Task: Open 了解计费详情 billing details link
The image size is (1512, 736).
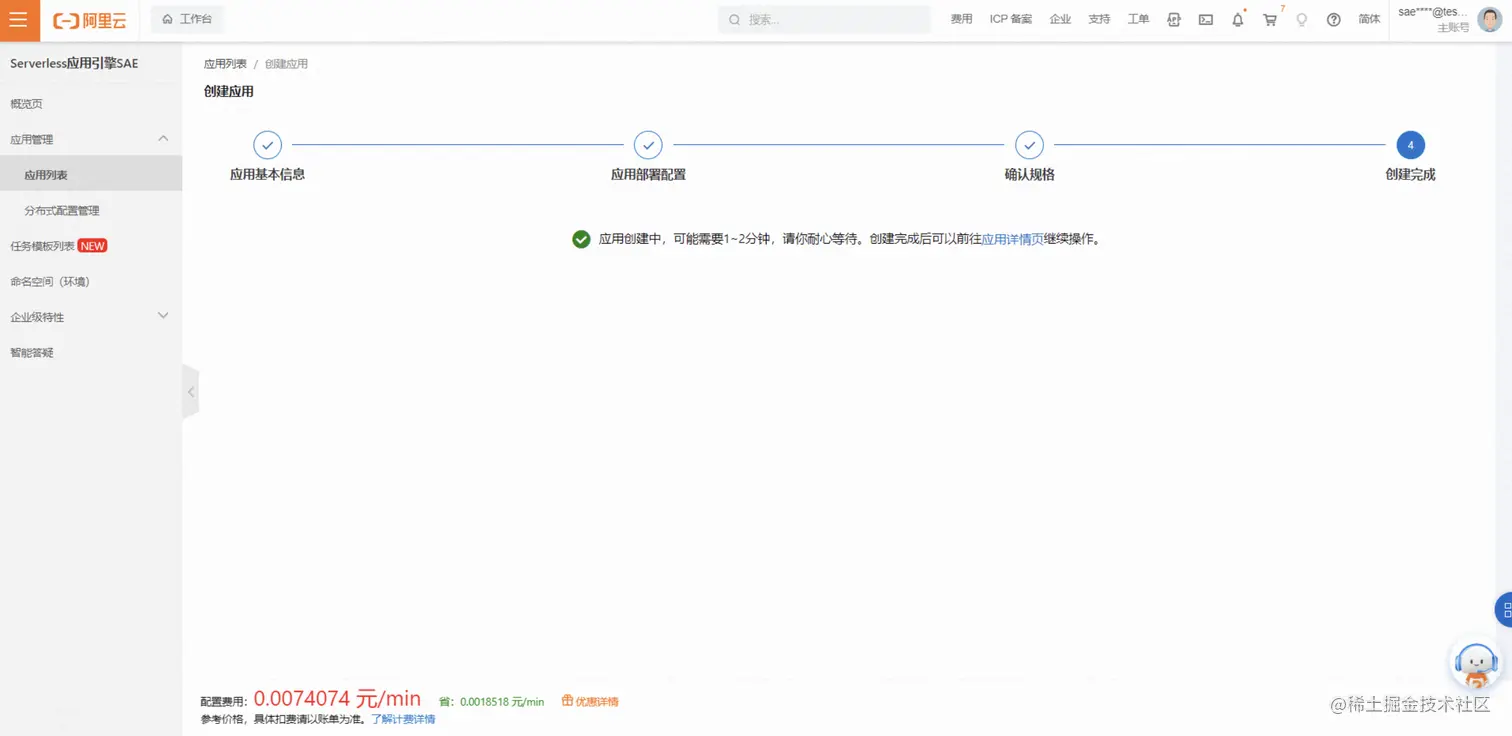Action: pyautogui.click(x=403, y=719)
